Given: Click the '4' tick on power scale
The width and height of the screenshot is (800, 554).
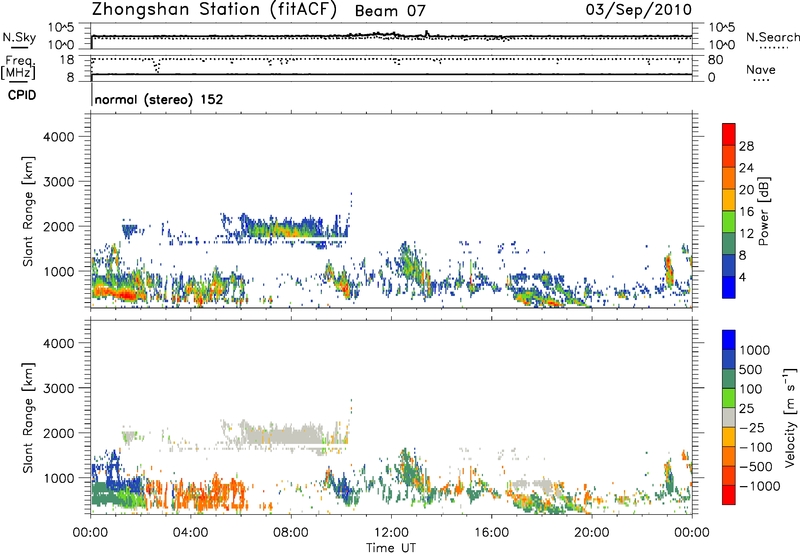Looking at the screenshot, I should (x=743, y=277).
